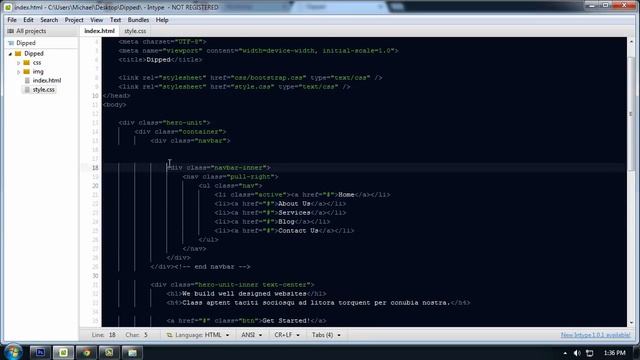Open Chrome from the taskbar
The height and width of the screenshot is (360, 640).
86,352
